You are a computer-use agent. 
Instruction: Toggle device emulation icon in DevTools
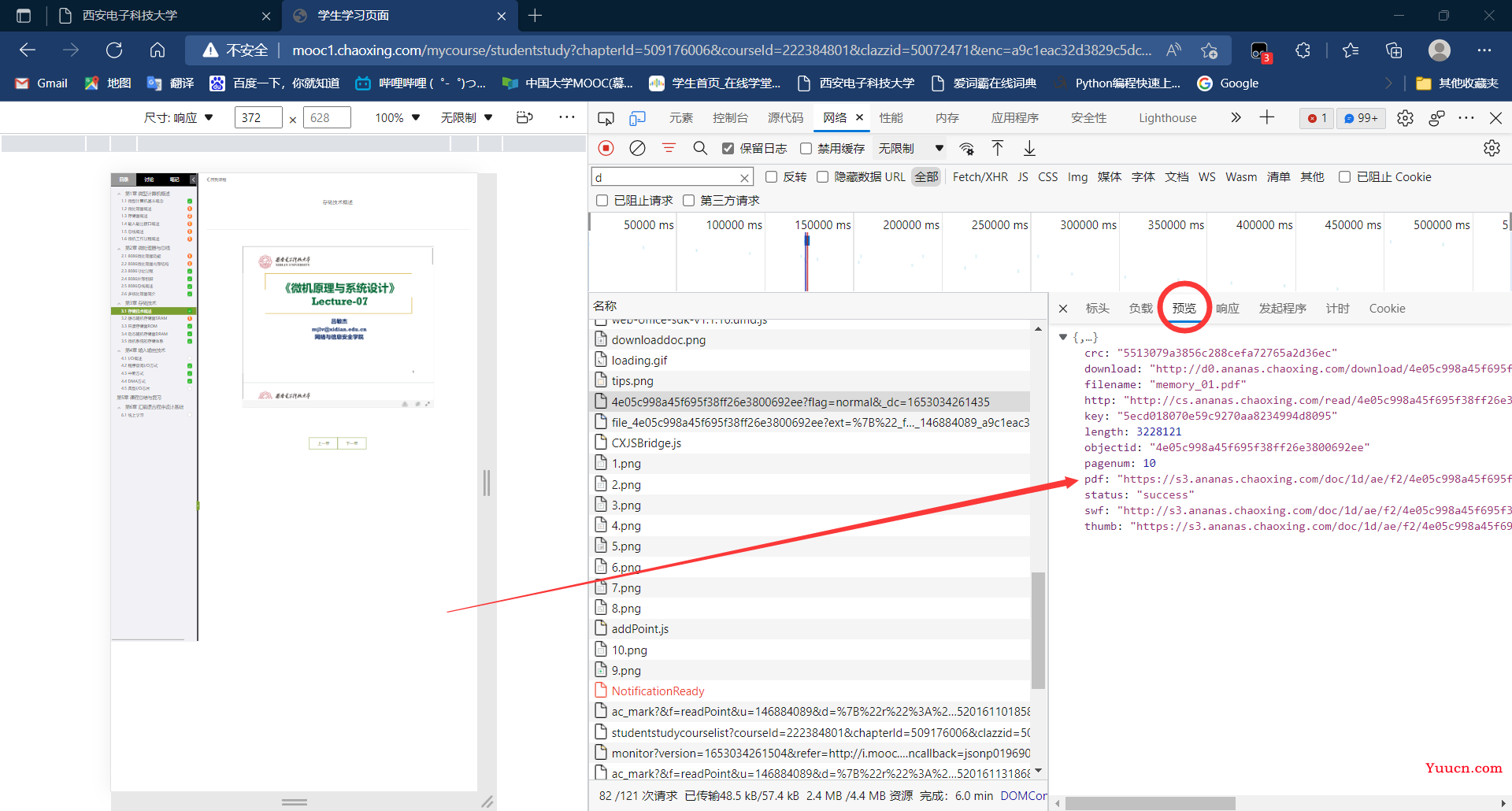637,118
